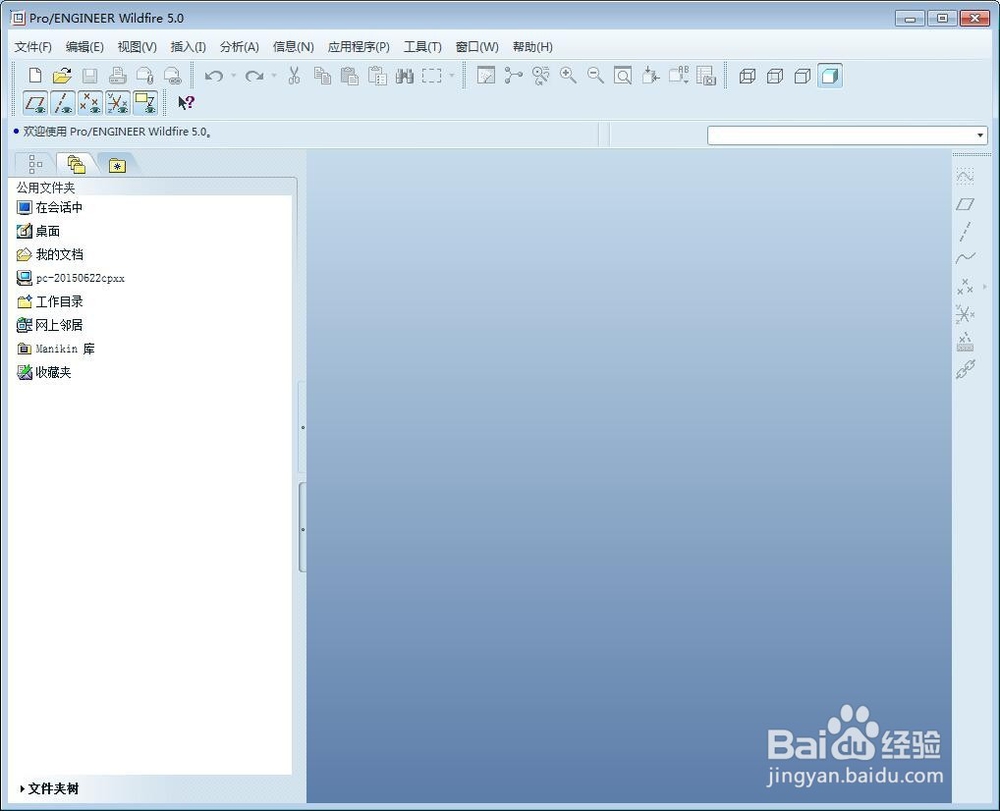The width and height of the screenshot is (1000, 811).
Task: Toggle datum points display
Action: click(90, 103)
